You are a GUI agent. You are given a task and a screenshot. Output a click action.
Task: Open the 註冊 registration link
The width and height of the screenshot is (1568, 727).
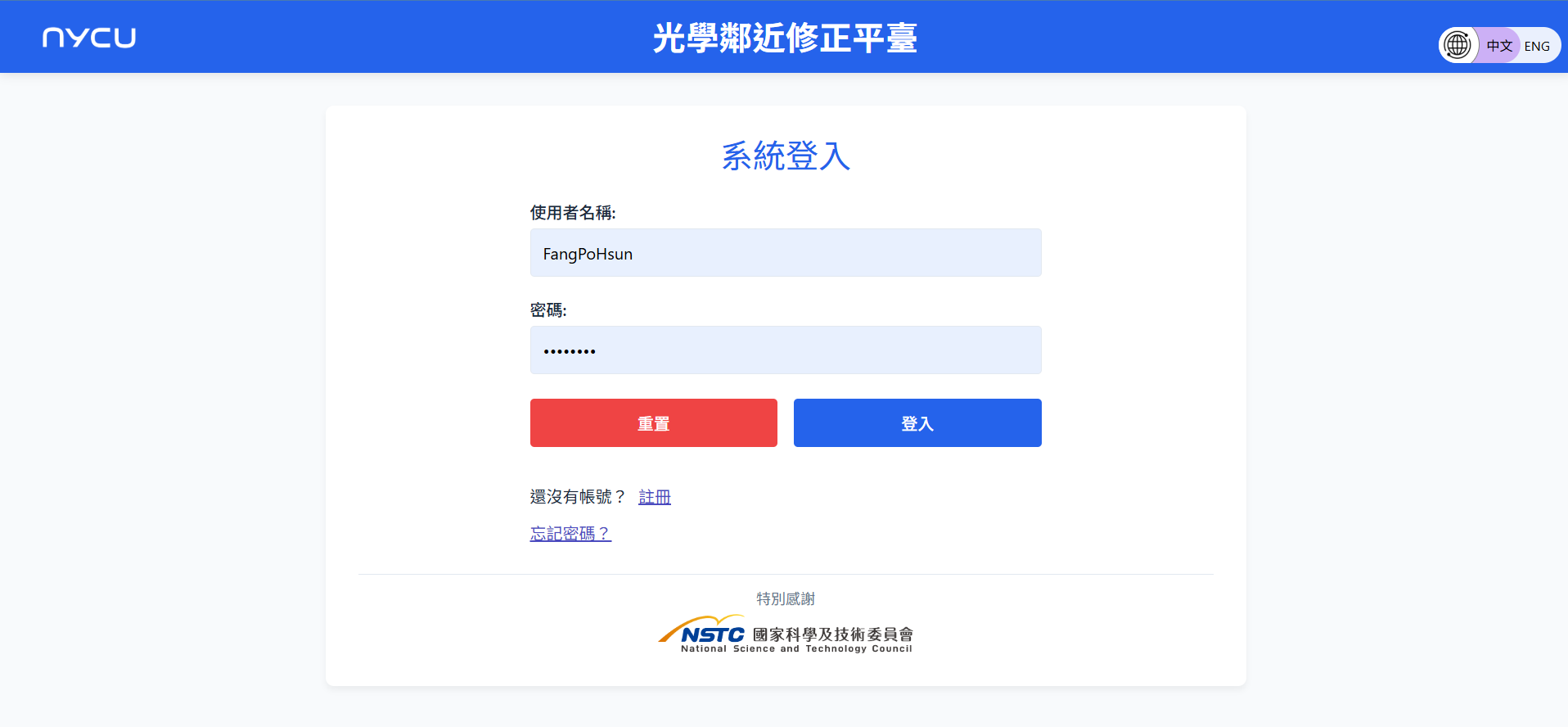coord(654,497)
